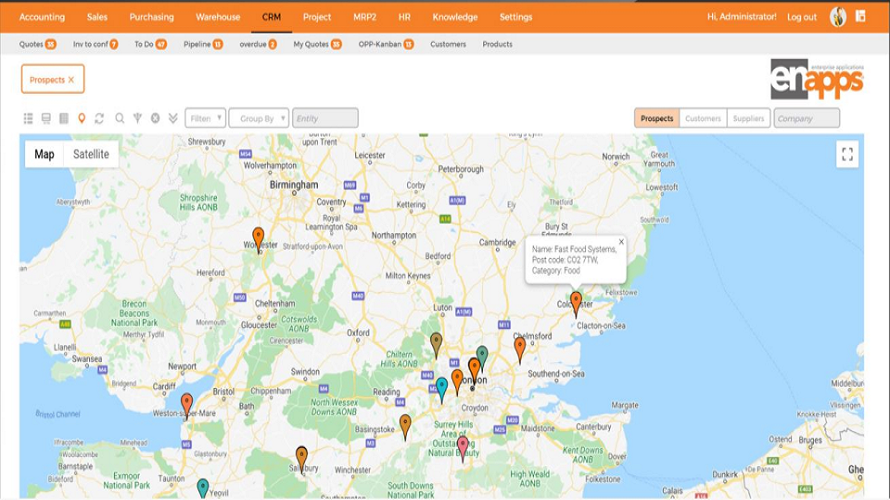Toggle the Customers filter button
Viewport: 890px width, 500px height.
click(703, 118)
